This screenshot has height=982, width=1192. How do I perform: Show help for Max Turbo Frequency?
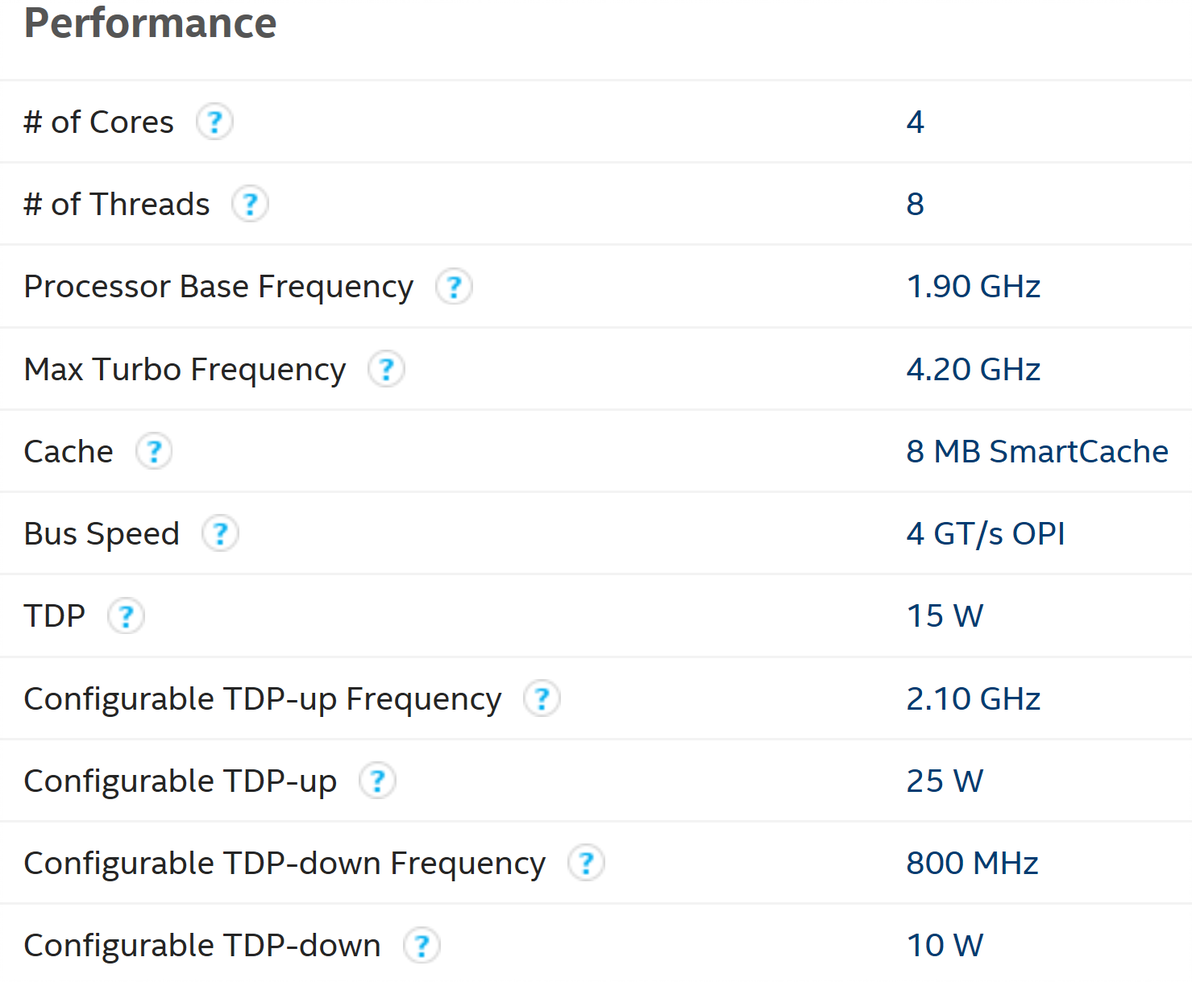point(386,370)
